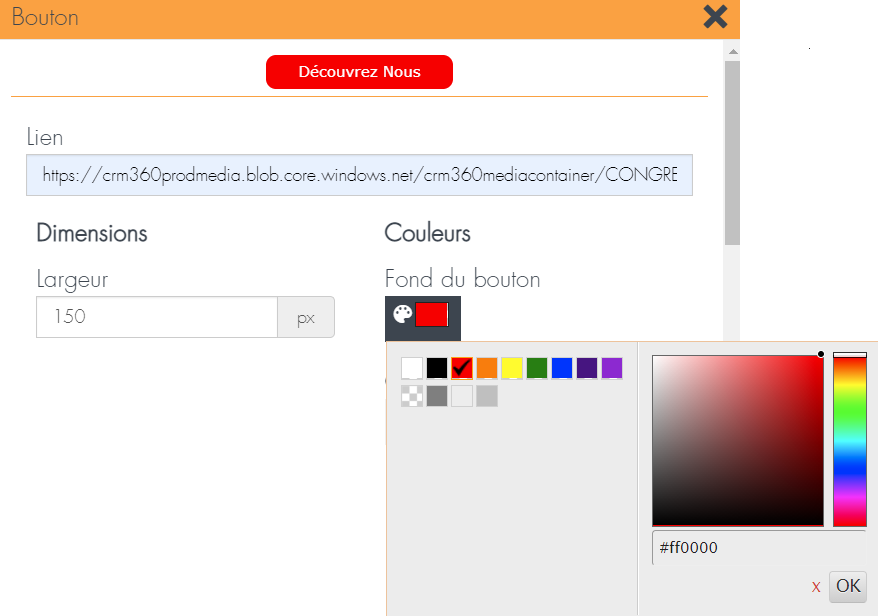
Task: Select the purple color swatch
Action: [x=612, y=368]
